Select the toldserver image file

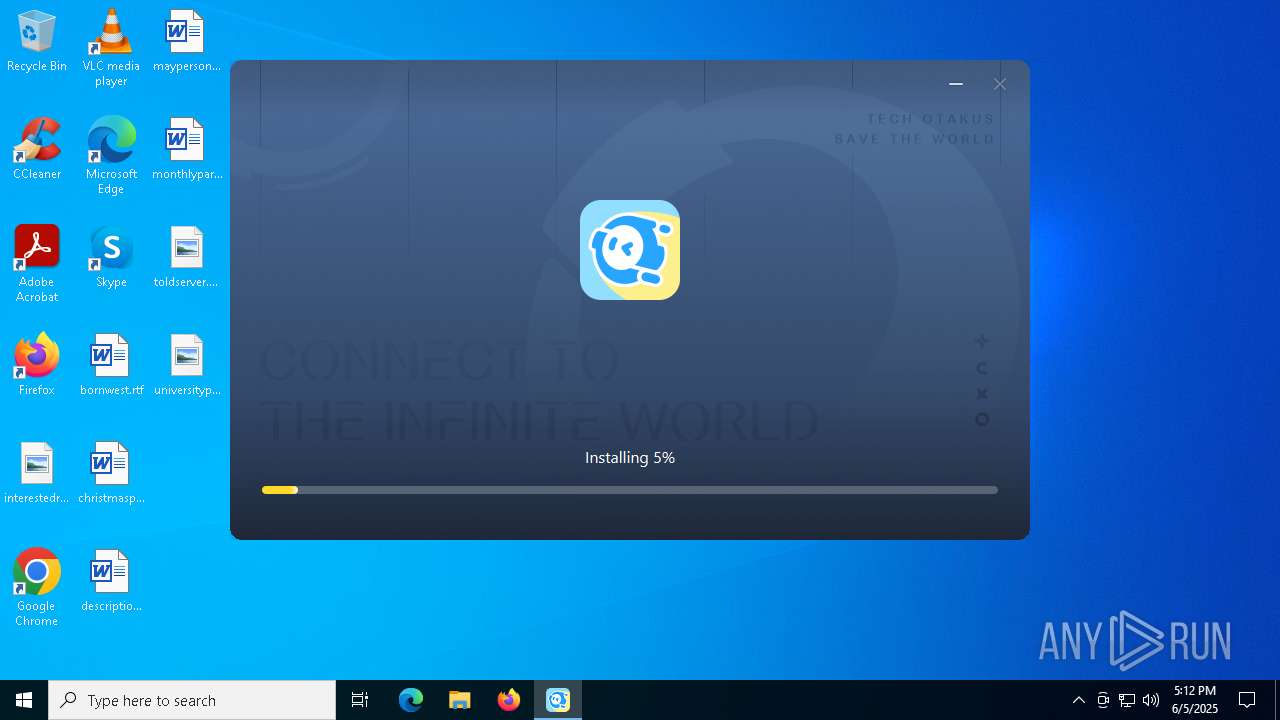click(186, 258)
